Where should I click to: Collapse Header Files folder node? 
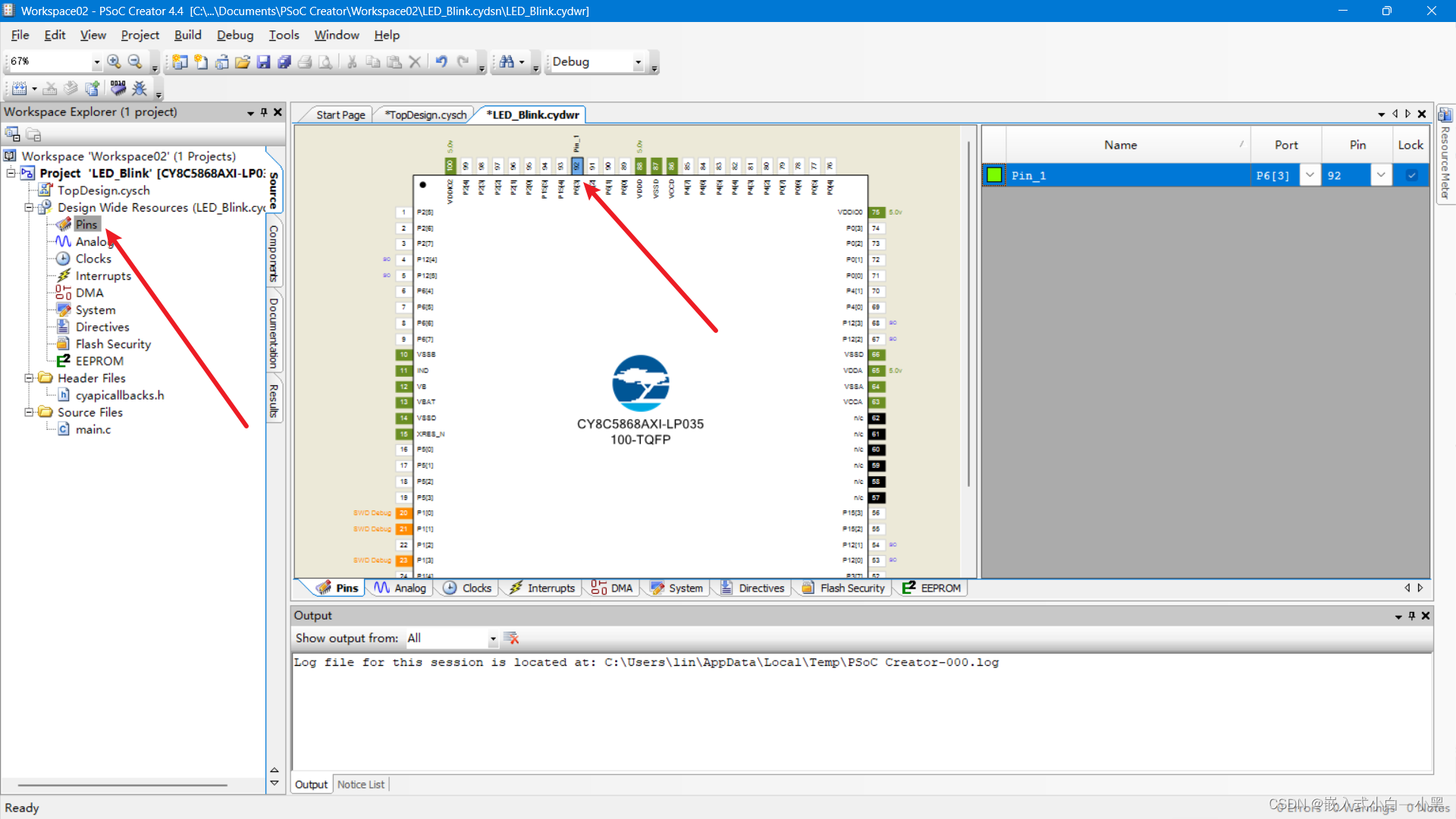[x=29, y=378]
